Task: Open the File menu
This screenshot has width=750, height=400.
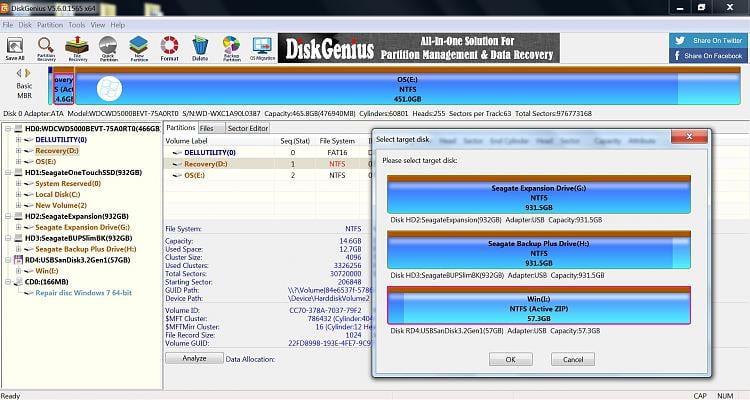Action: pos(8,25)
